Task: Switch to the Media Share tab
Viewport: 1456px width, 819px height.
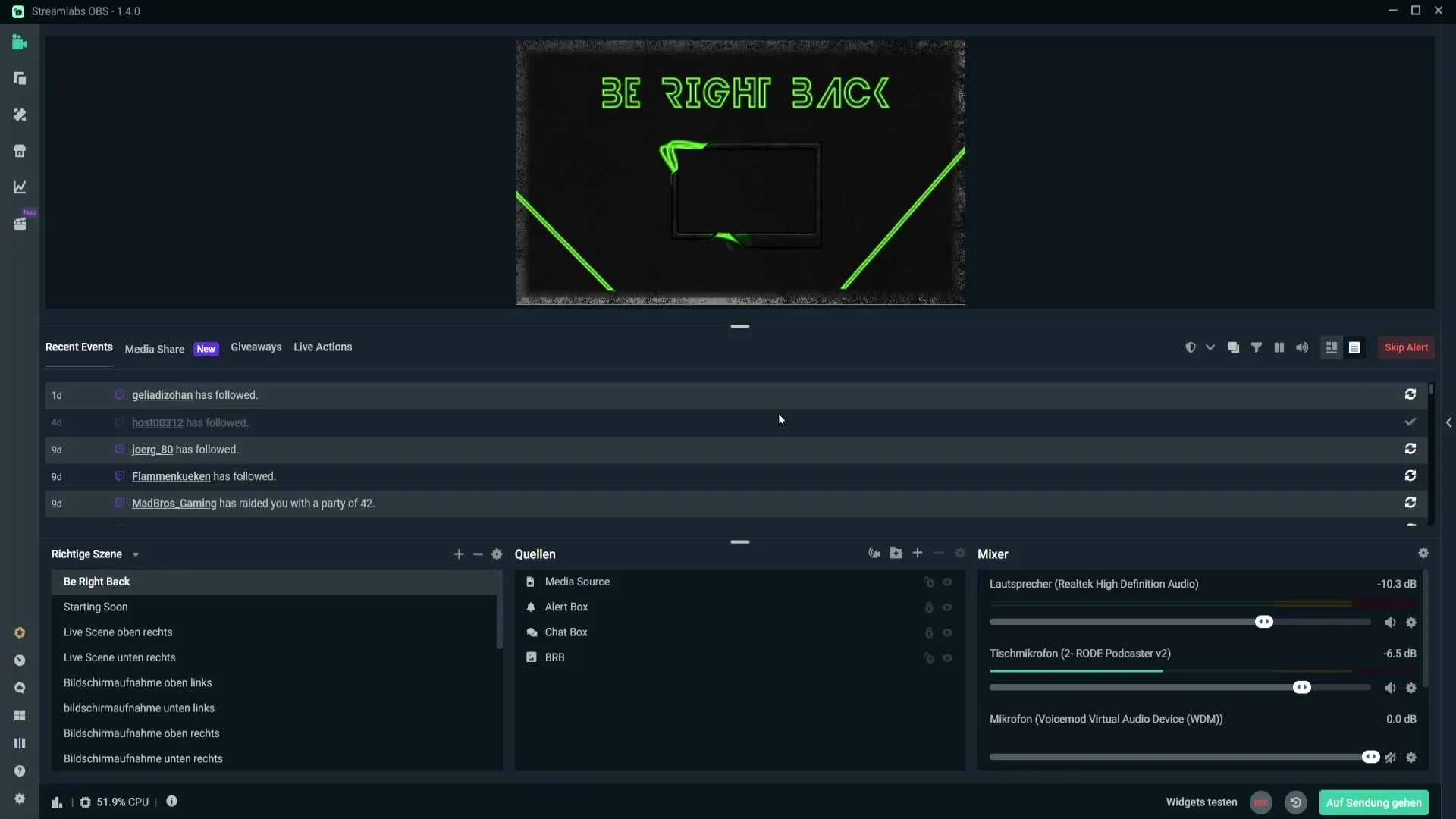Action: [x=155, y=349]
